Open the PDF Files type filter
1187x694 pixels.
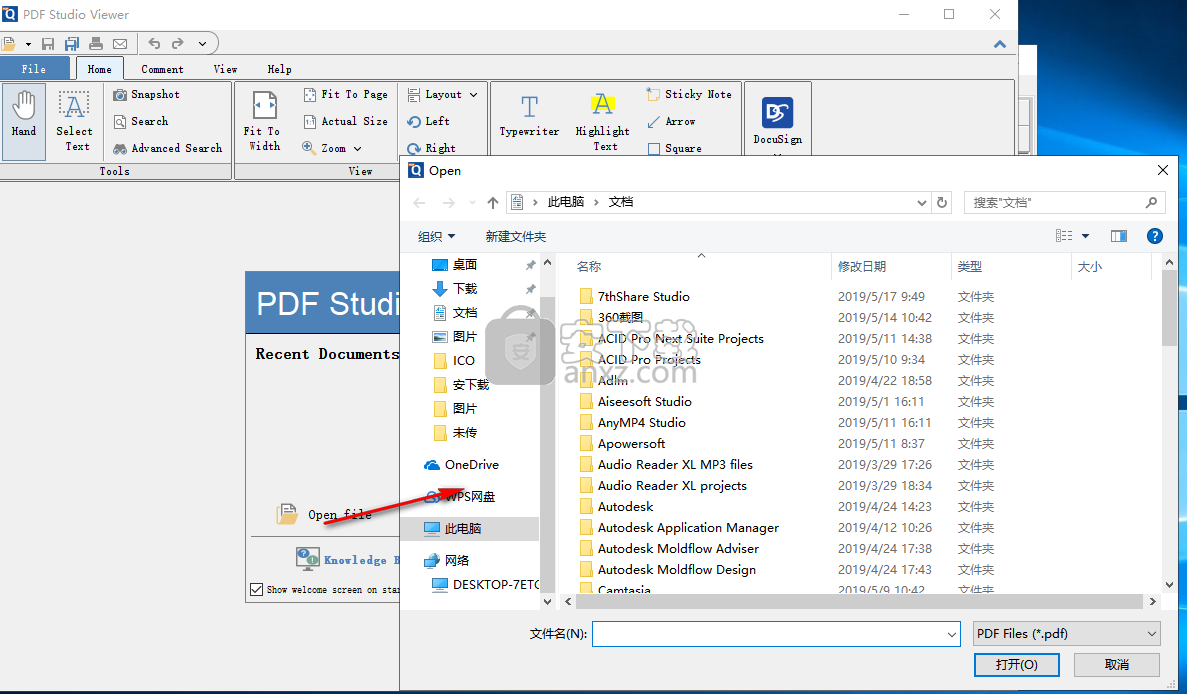(1067, 633)
